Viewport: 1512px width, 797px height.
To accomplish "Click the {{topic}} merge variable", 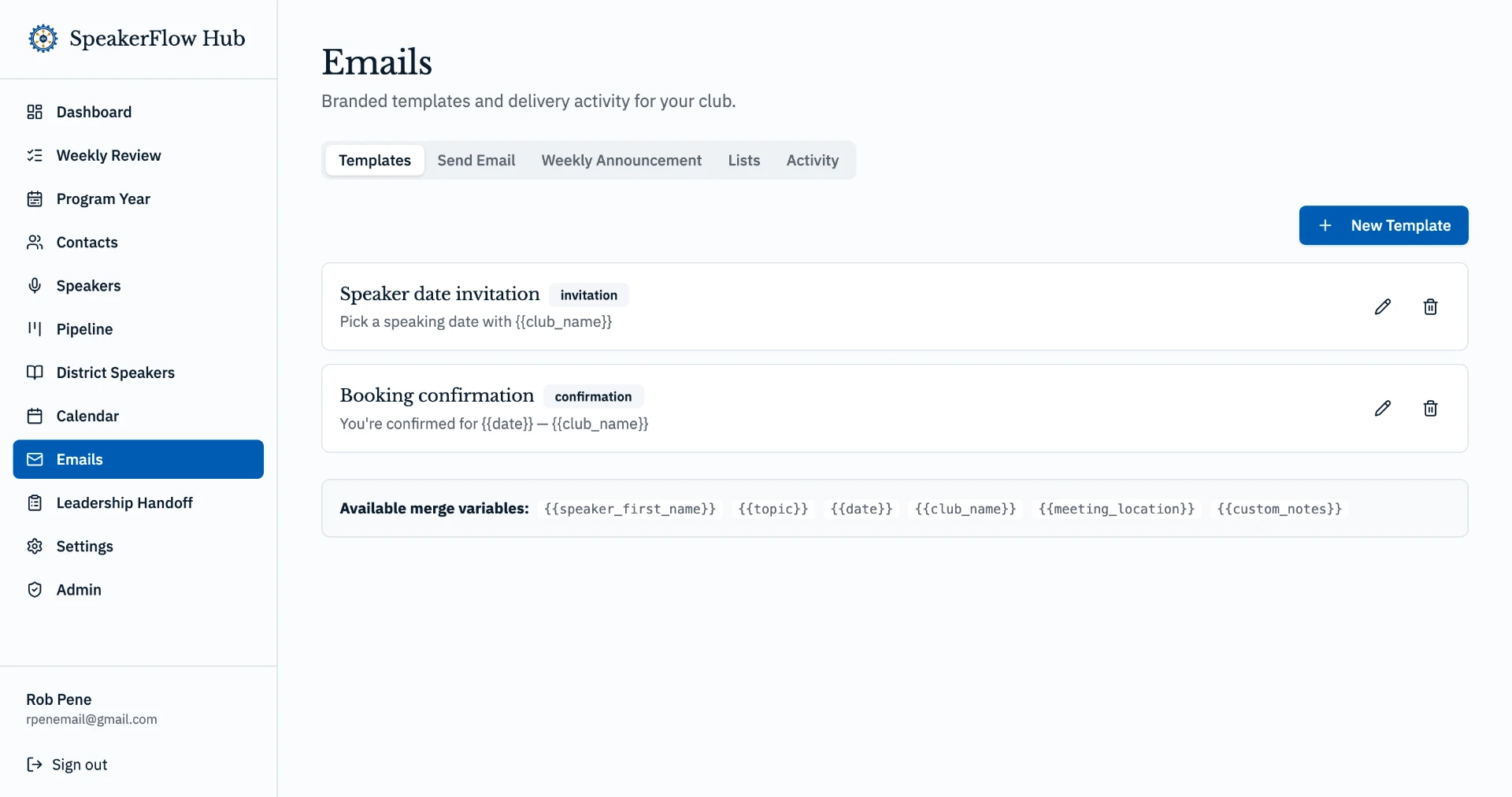I will tap(773, 509).
